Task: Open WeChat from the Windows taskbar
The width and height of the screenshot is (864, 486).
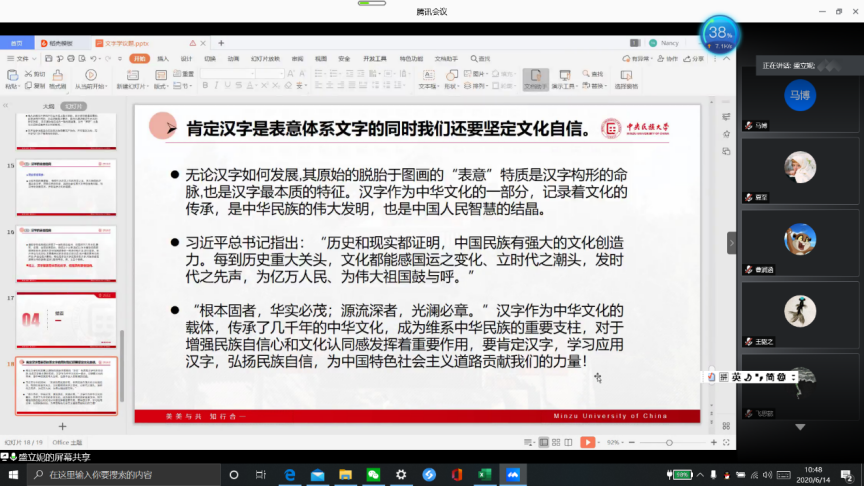Action: coord(373,474)
